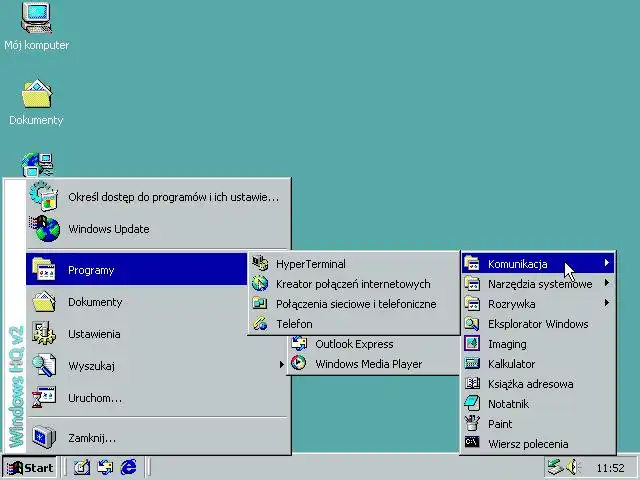Click the 11:52 taskbar clock
The image size is (640, 480).
pos(611,468)
